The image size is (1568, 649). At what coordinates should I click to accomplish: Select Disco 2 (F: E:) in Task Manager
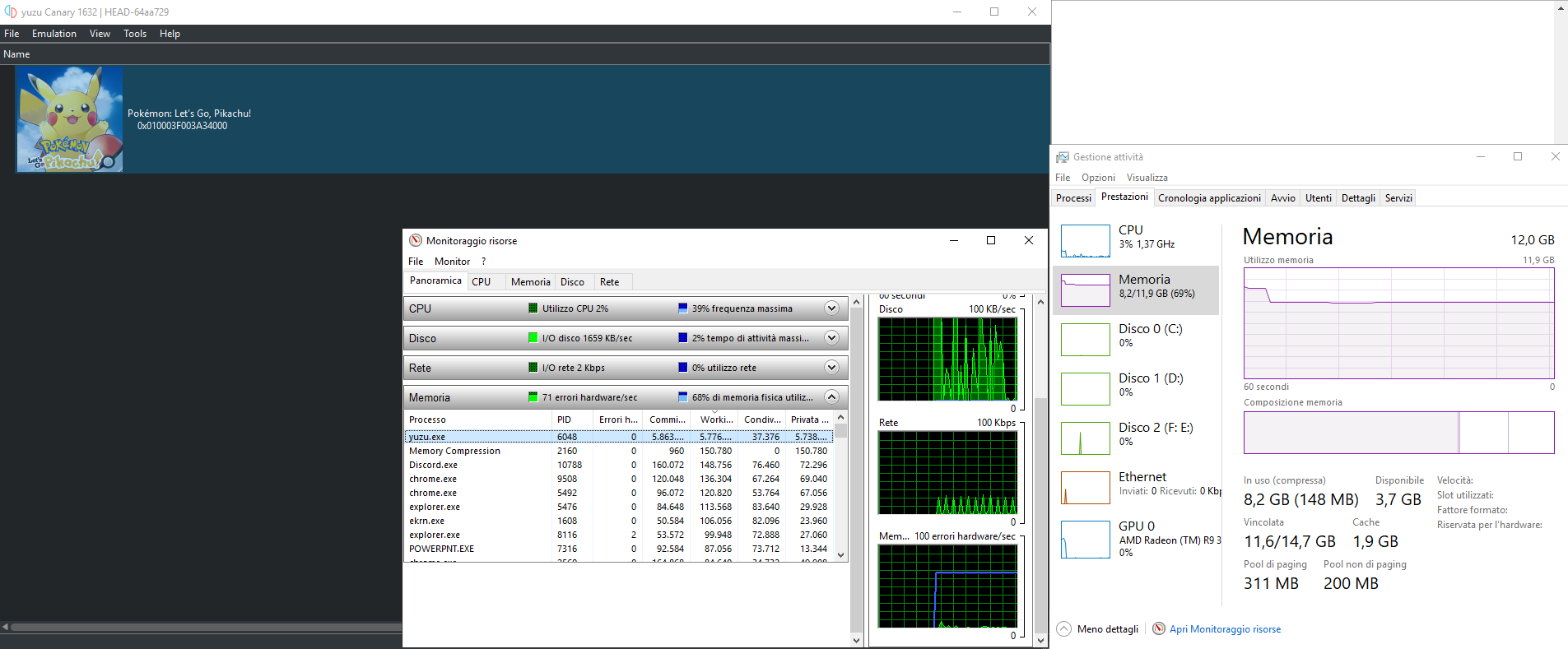(x=1136, y=438)
